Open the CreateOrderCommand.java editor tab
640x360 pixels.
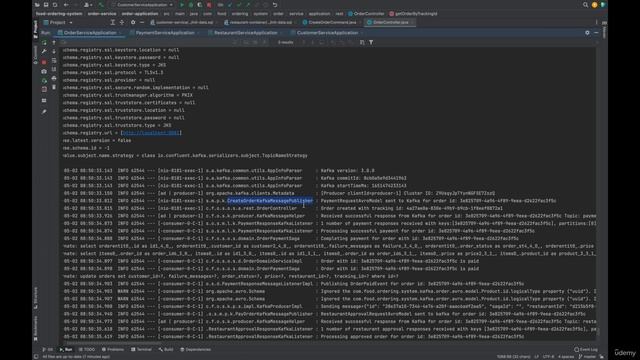[332, 22]
